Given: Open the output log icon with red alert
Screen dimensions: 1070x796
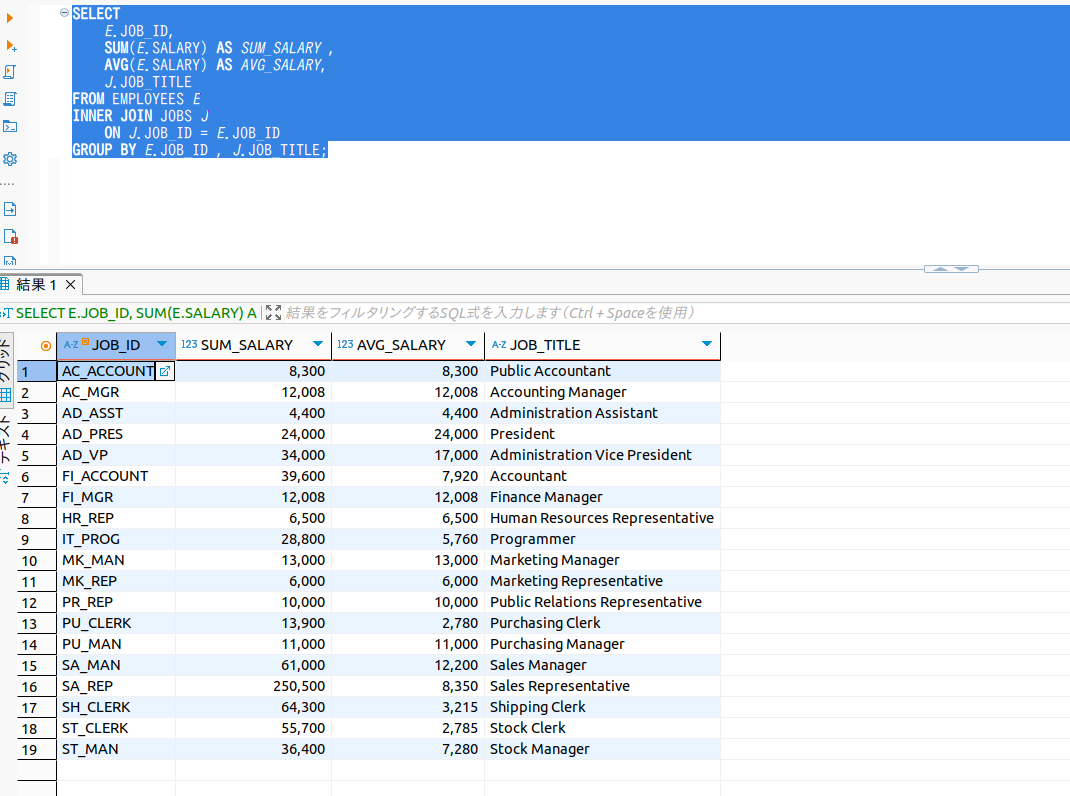Looking at the screenshot, I should (x=11, y=237).
